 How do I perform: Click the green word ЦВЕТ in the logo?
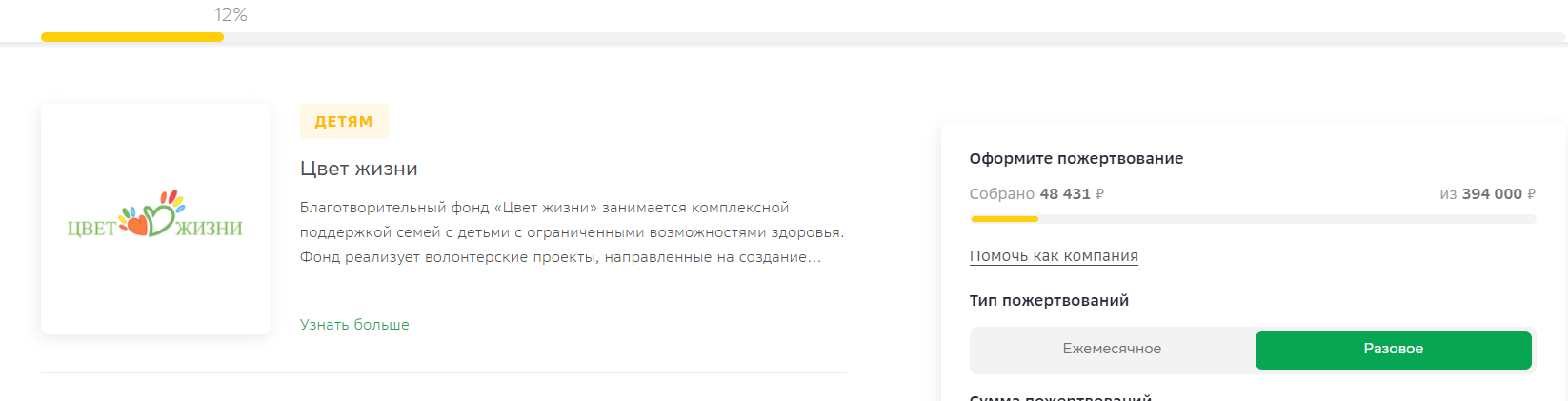(91, 229)
